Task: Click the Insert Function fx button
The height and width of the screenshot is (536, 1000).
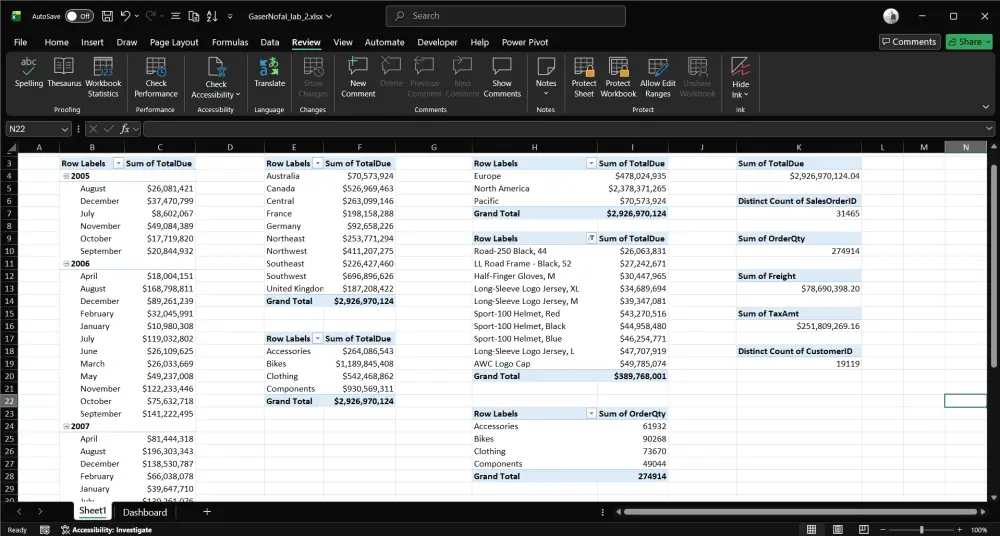Action: (126, 129)
